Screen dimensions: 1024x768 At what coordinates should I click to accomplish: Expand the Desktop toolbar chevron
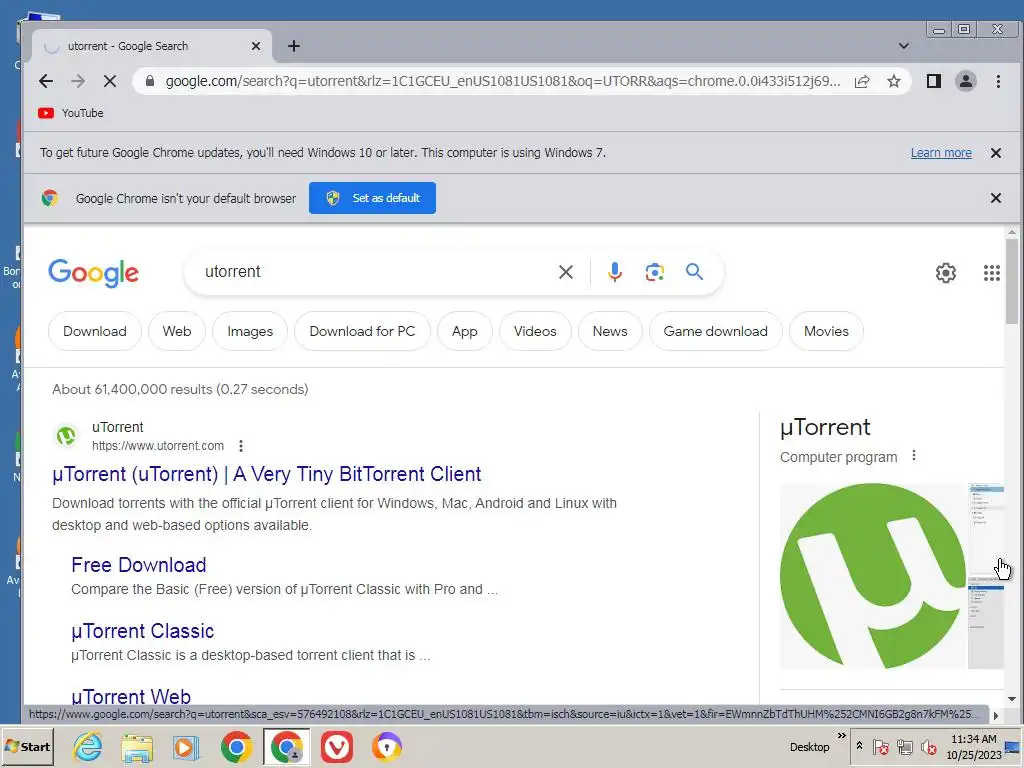[x=842, y=736]
